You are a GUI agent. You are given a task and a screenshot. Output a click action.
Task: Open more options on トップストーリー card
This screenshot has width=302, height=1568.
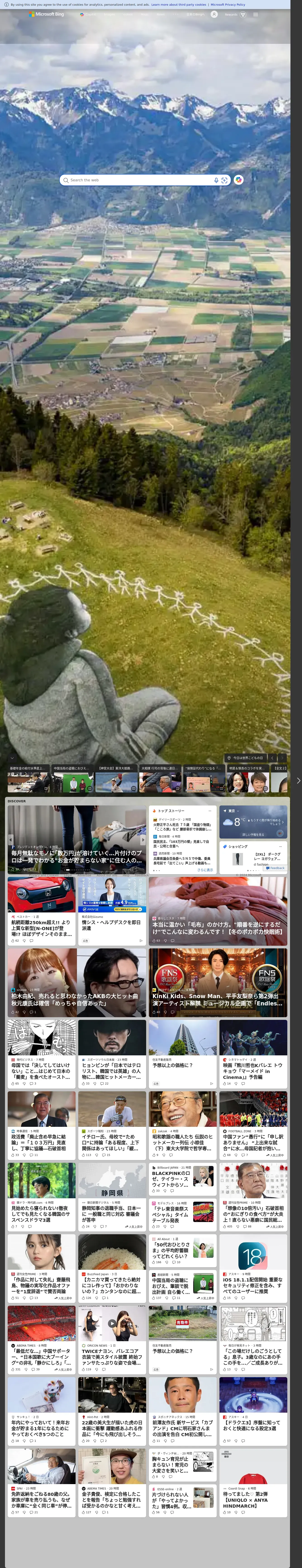click(210, 811)
